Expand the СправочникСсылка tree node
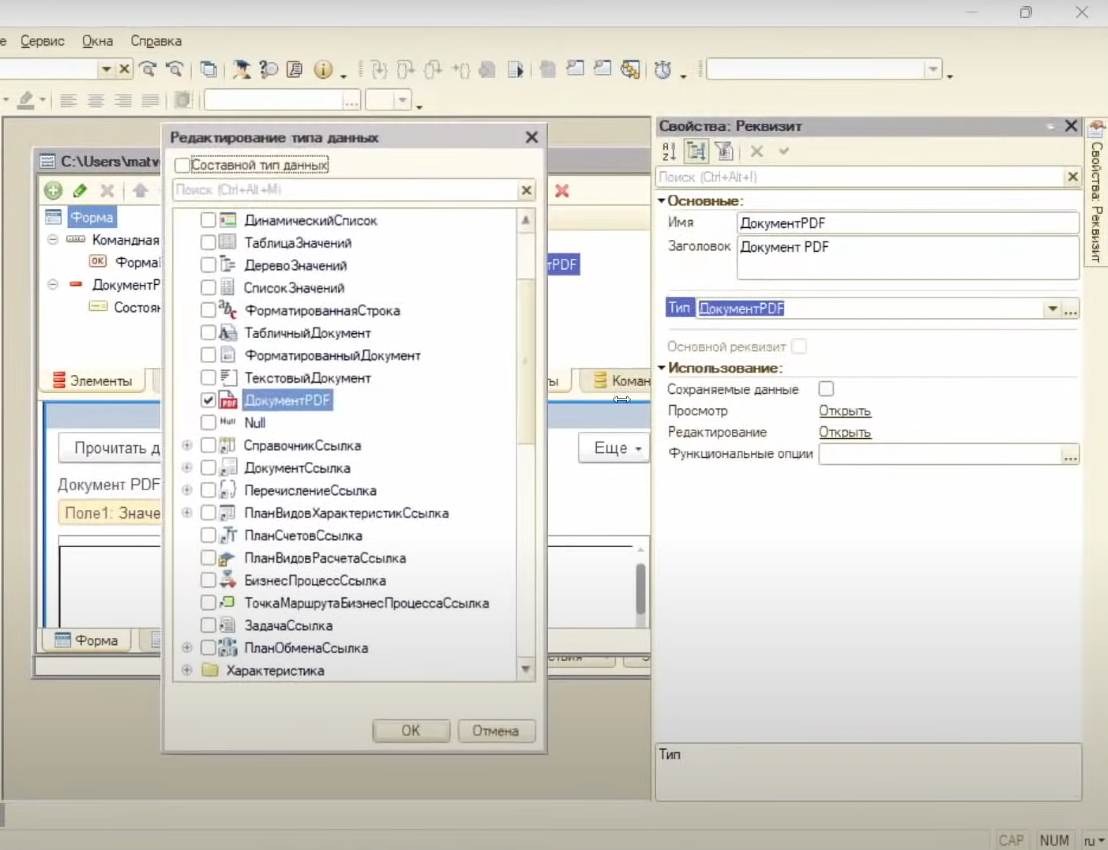Viewport: 1108px width, 850px height. [x=187, y=445]
